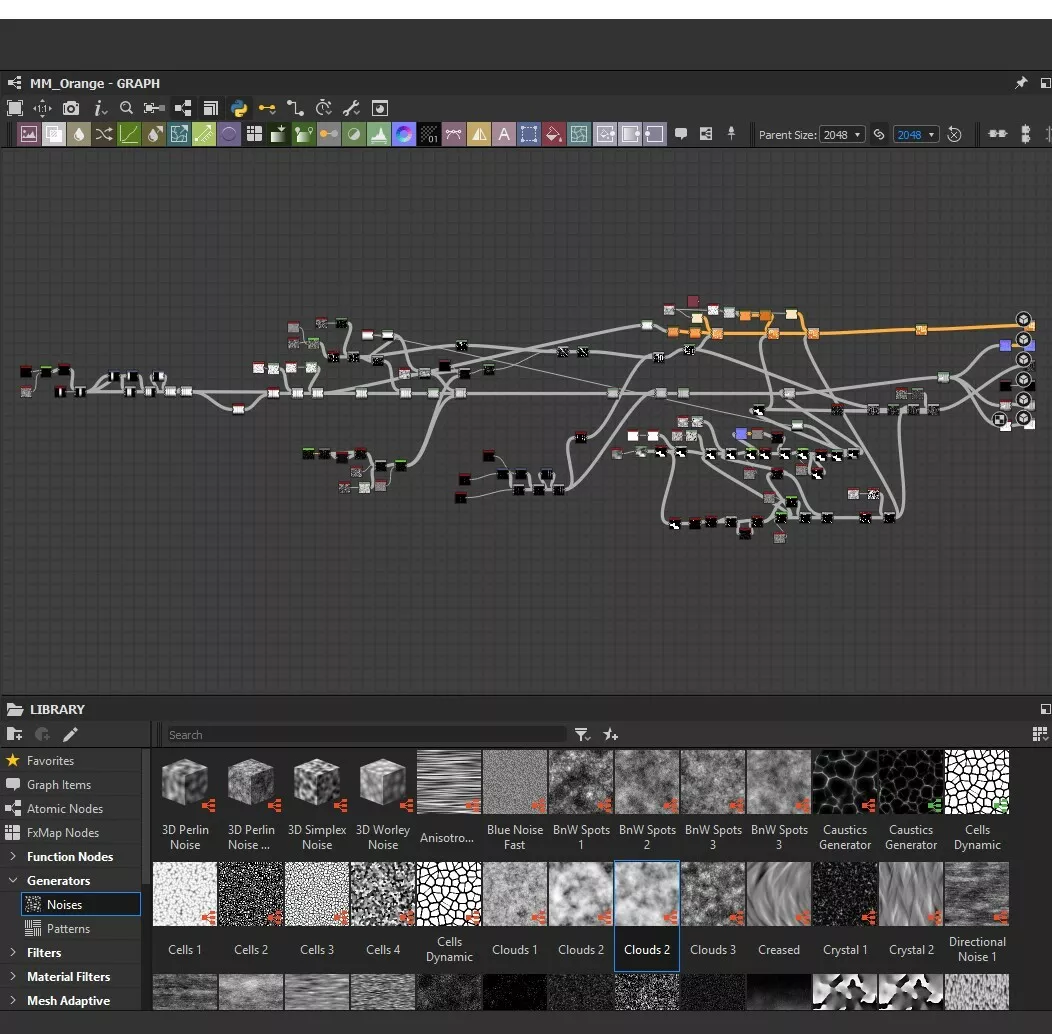Screen dimensions: 1052x1034
Task: Toggle the graph info display icon
Action: point(99,108)
